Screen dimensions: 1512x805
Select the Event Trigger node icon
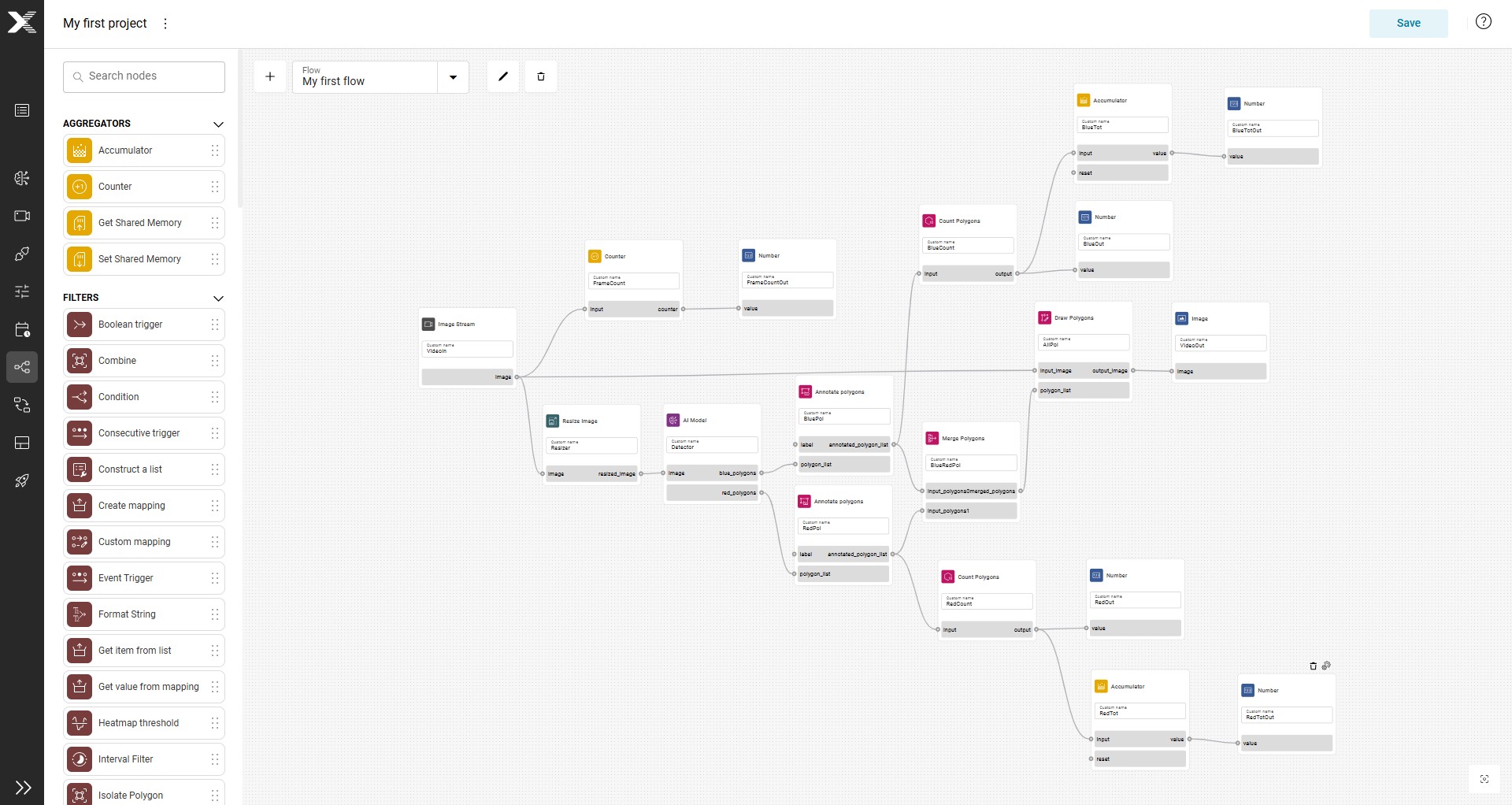(80, 578)
